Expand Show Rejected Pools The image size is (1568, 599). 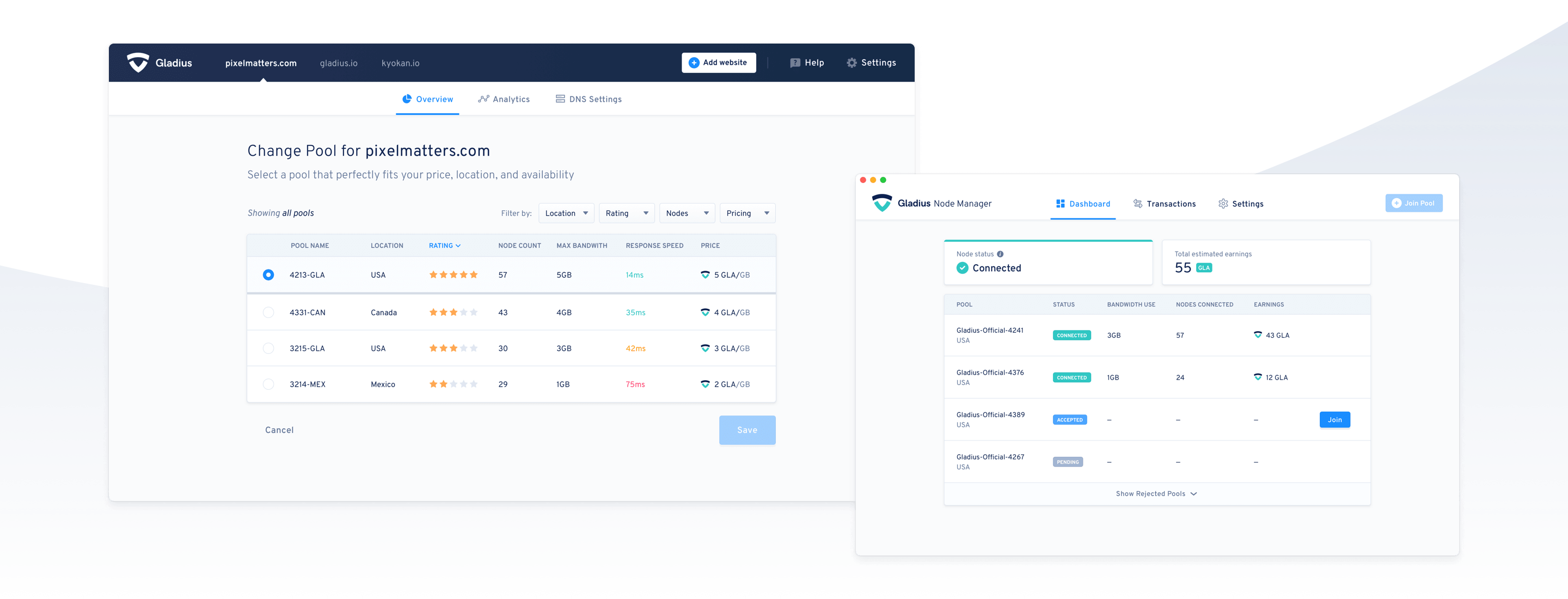pos(1156,494)
